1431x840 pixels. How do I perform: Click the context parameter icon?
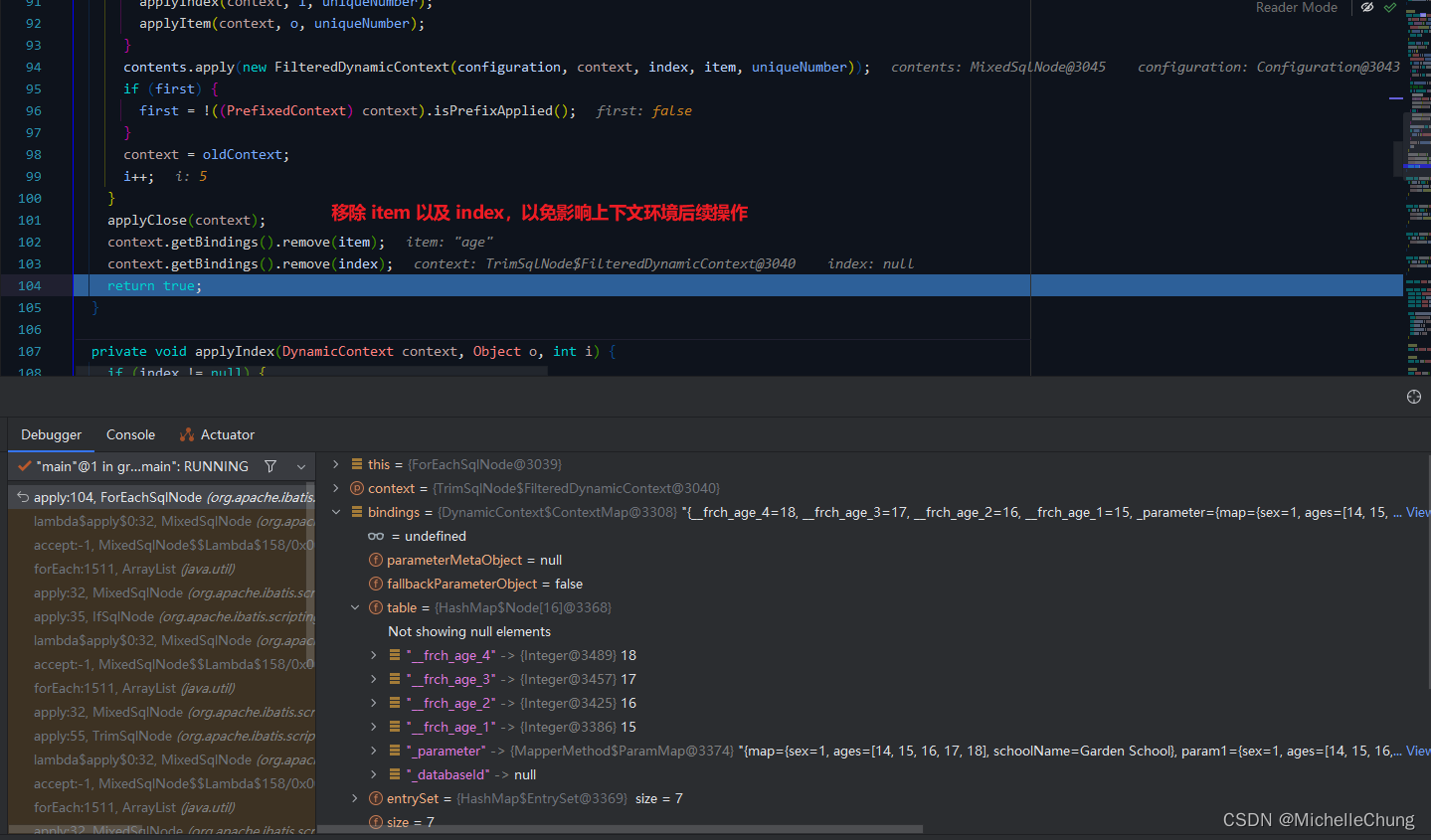pos(357,488)
